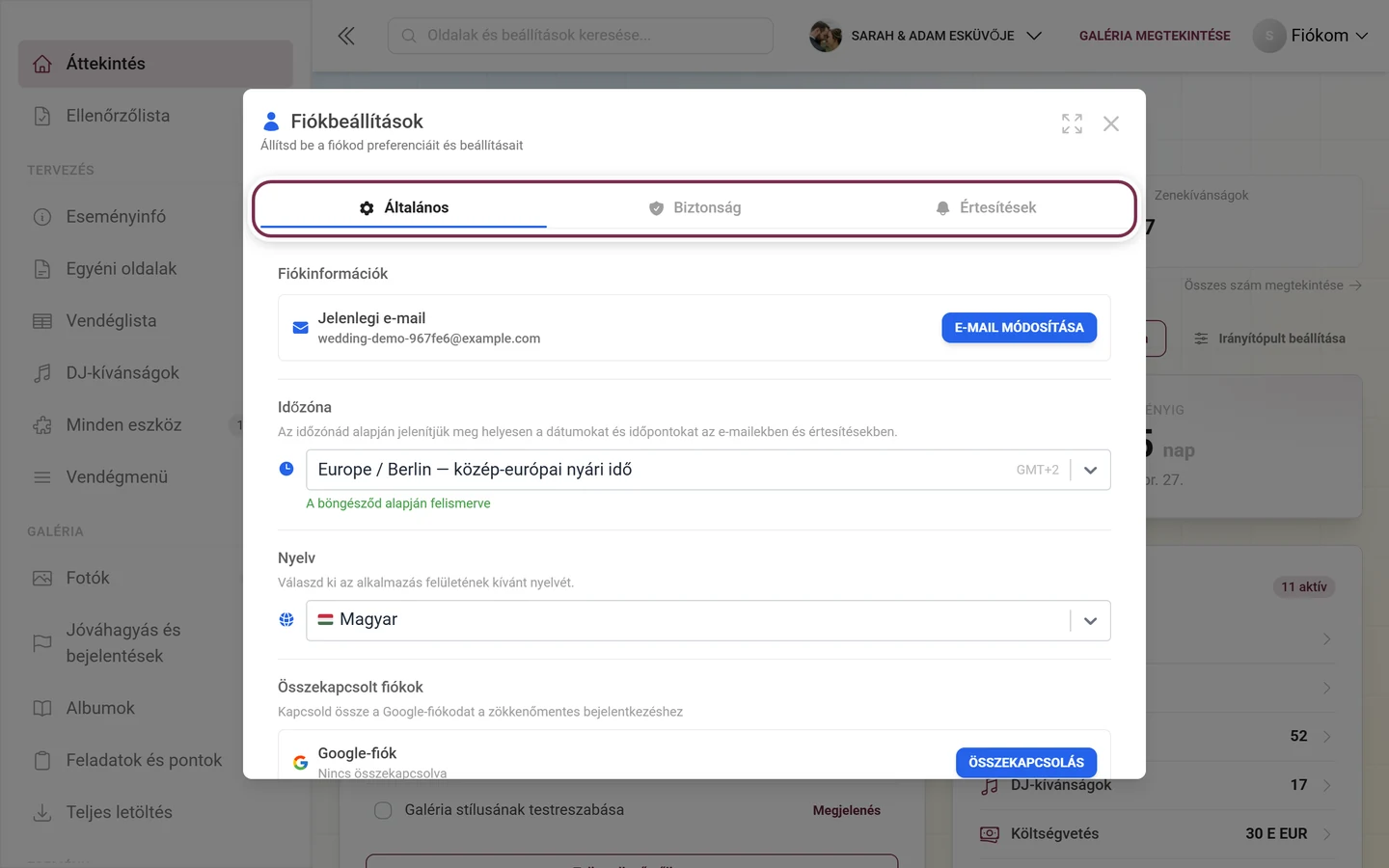The height and width of the screenshot is (868, 1389).
Task: Click the wedding couple avatar thumbnail
Action: [x=826, y=36]
